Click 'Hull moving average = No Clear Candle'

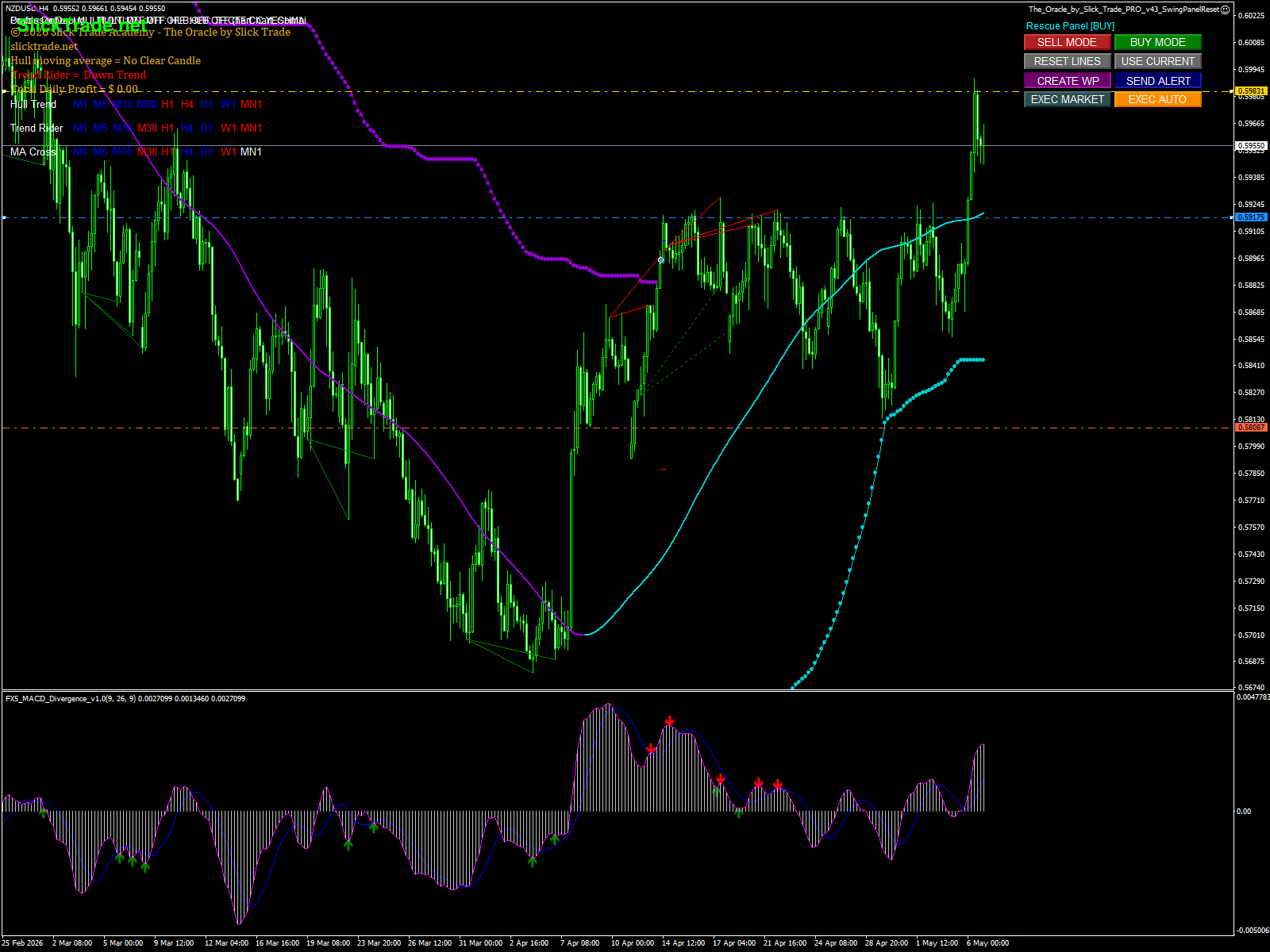pos(106,60)
